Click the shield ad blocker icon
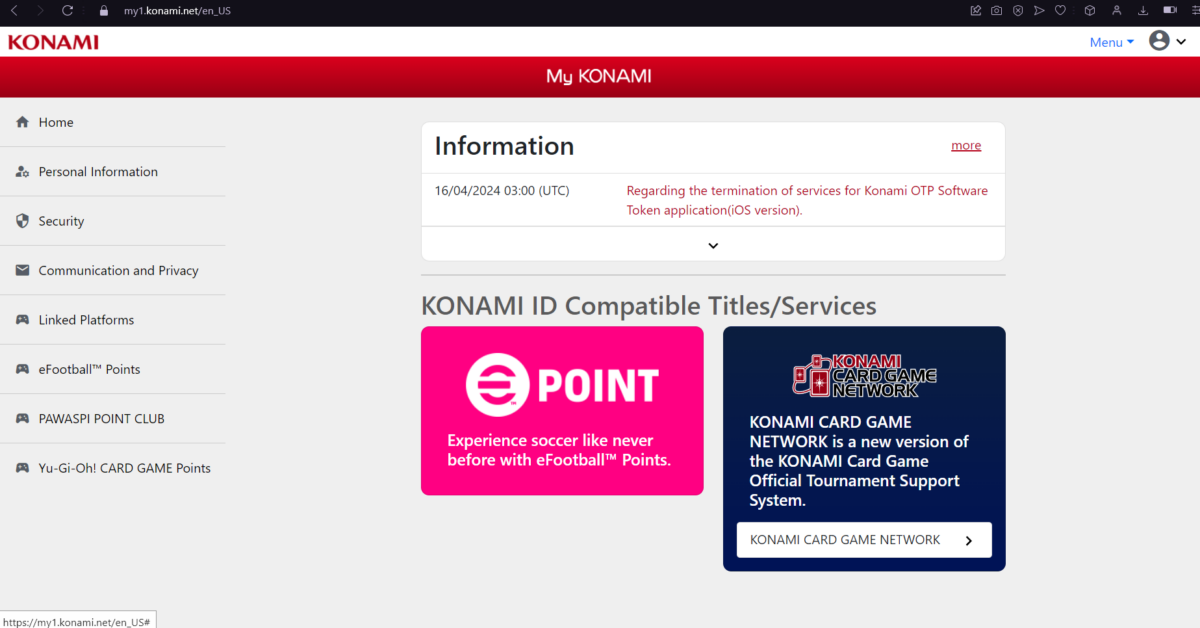The height and width of the screenshot is (628, 1200). 1017,11
